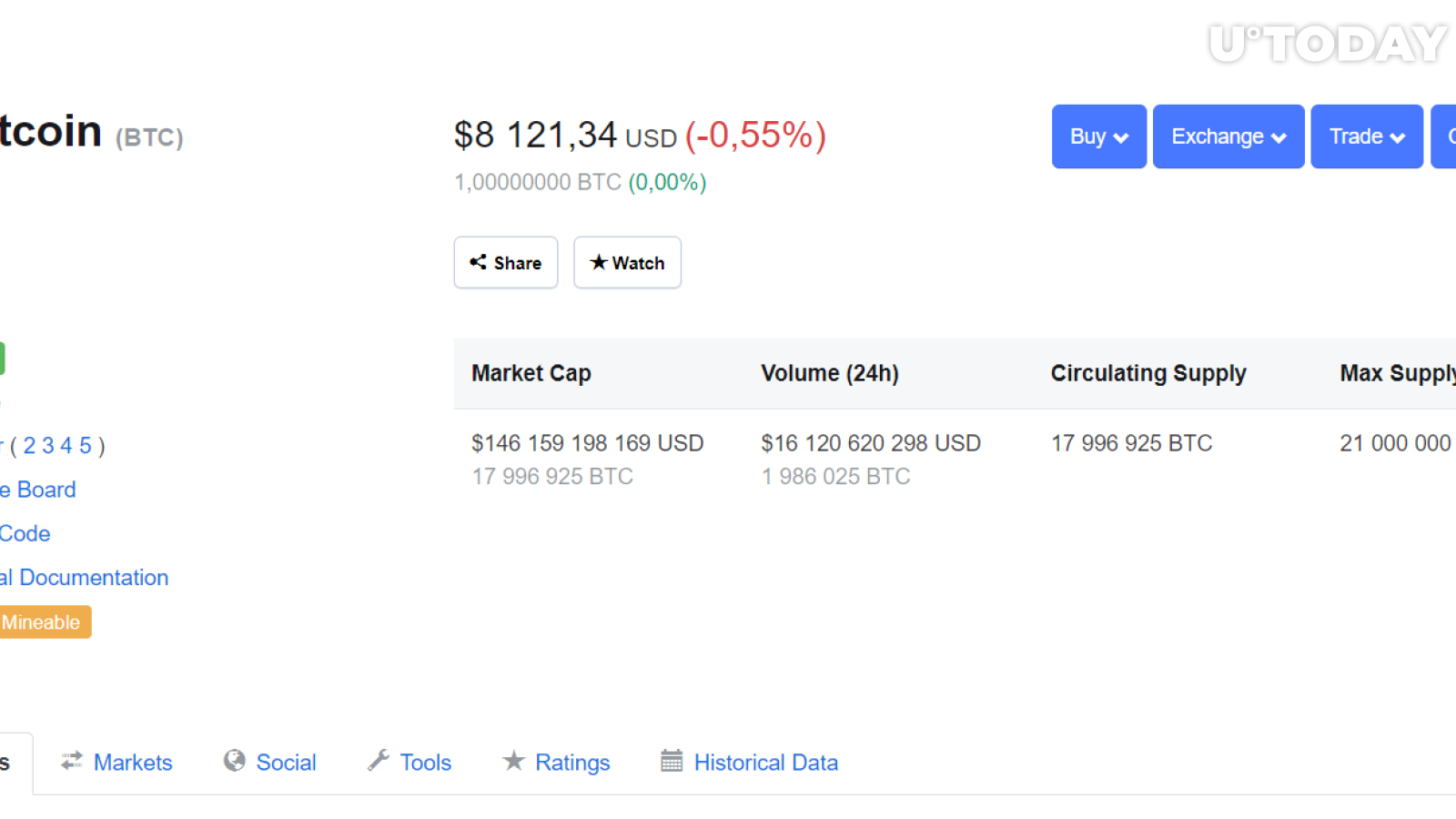Click the Trade button chevron arrow
Screen dimensions: 1456x819
1398,137
